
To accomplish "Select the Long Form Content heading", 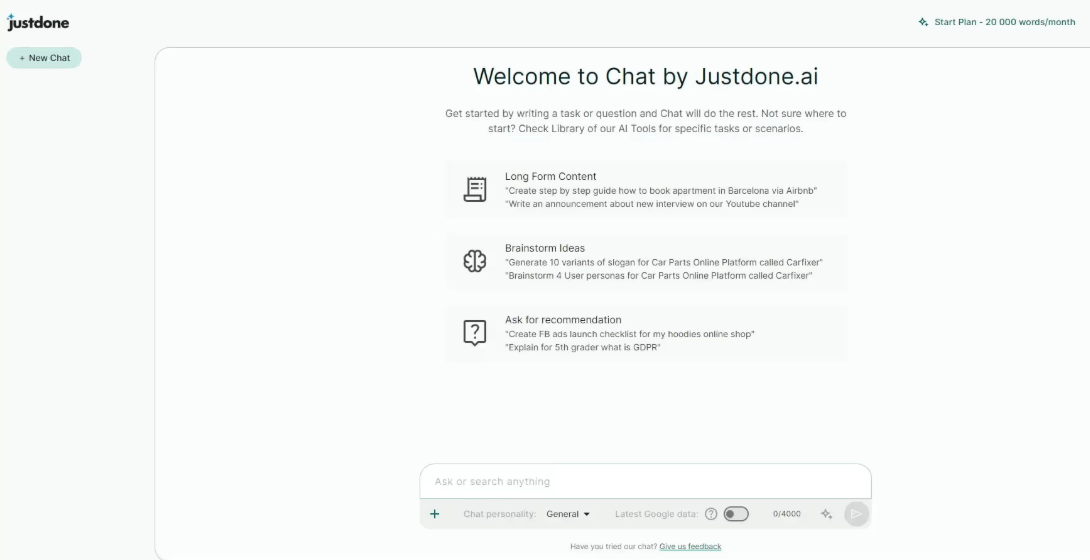I will tap(551, 176).
